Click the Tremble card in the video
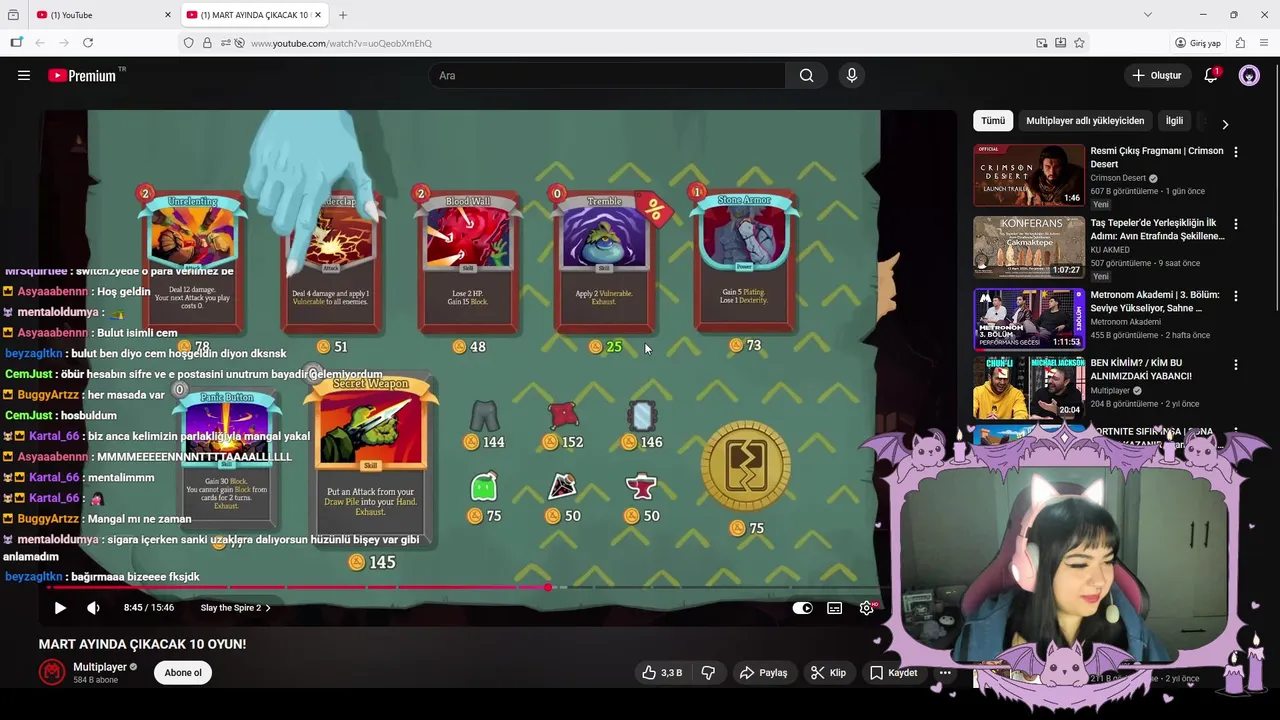This screenshot has width=1280, height=720. click(604, 262)
